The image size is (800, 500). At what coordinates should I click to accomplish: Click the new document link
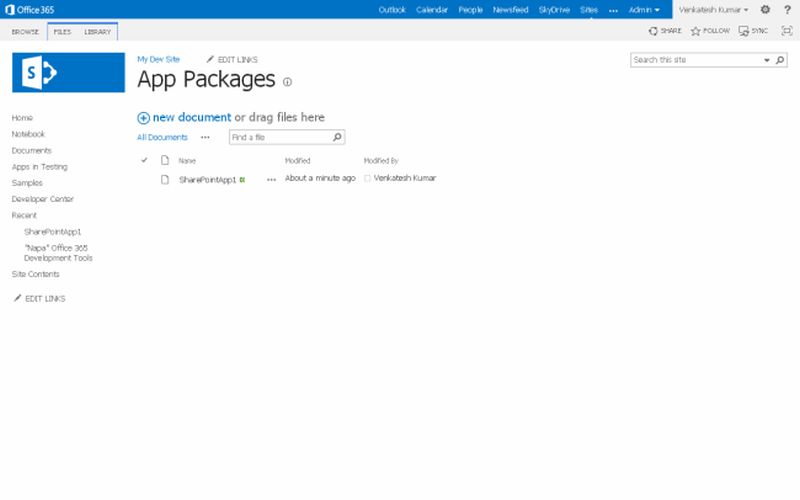192,117
